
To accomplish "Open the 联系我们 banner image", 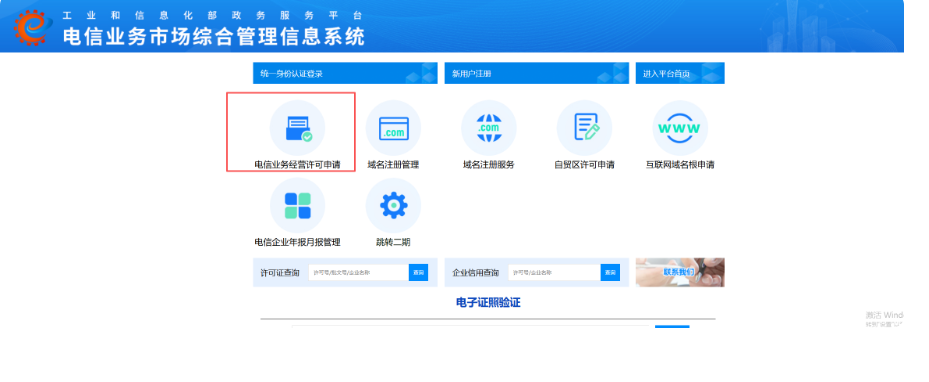I will (680, 272).
